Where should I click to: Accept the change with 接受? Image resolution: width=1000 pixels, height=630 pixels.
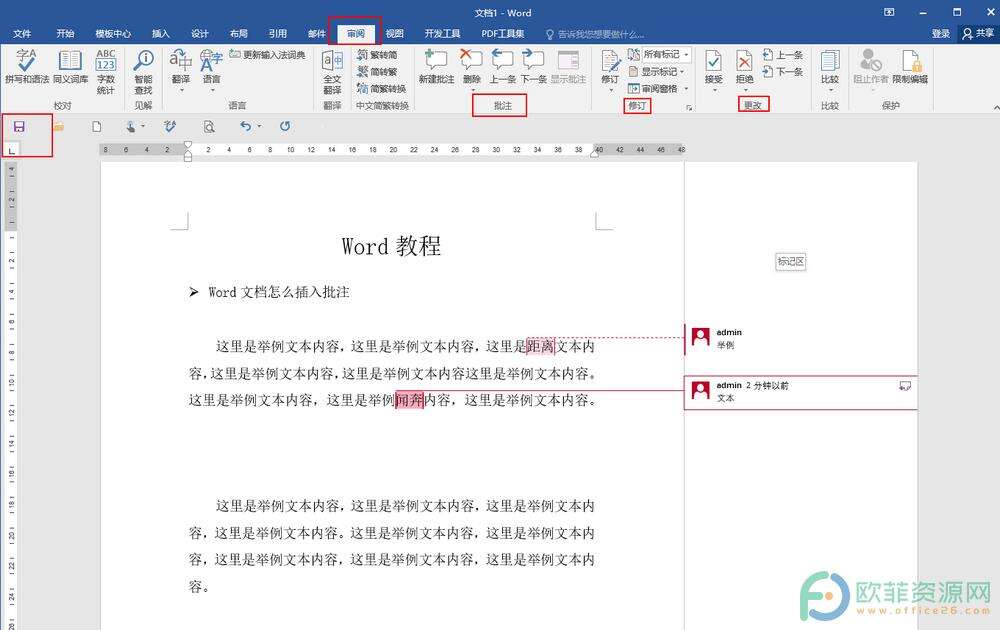click(x=714, y=66)
